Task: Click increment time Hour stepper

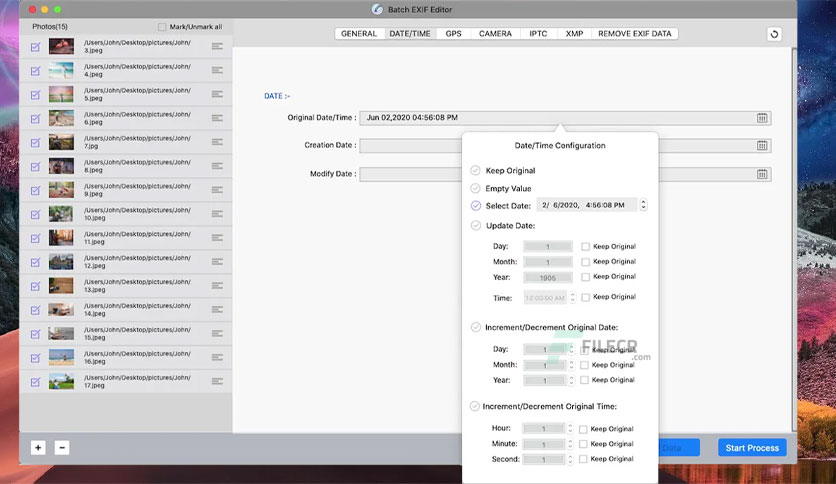Action: point(570,429)
